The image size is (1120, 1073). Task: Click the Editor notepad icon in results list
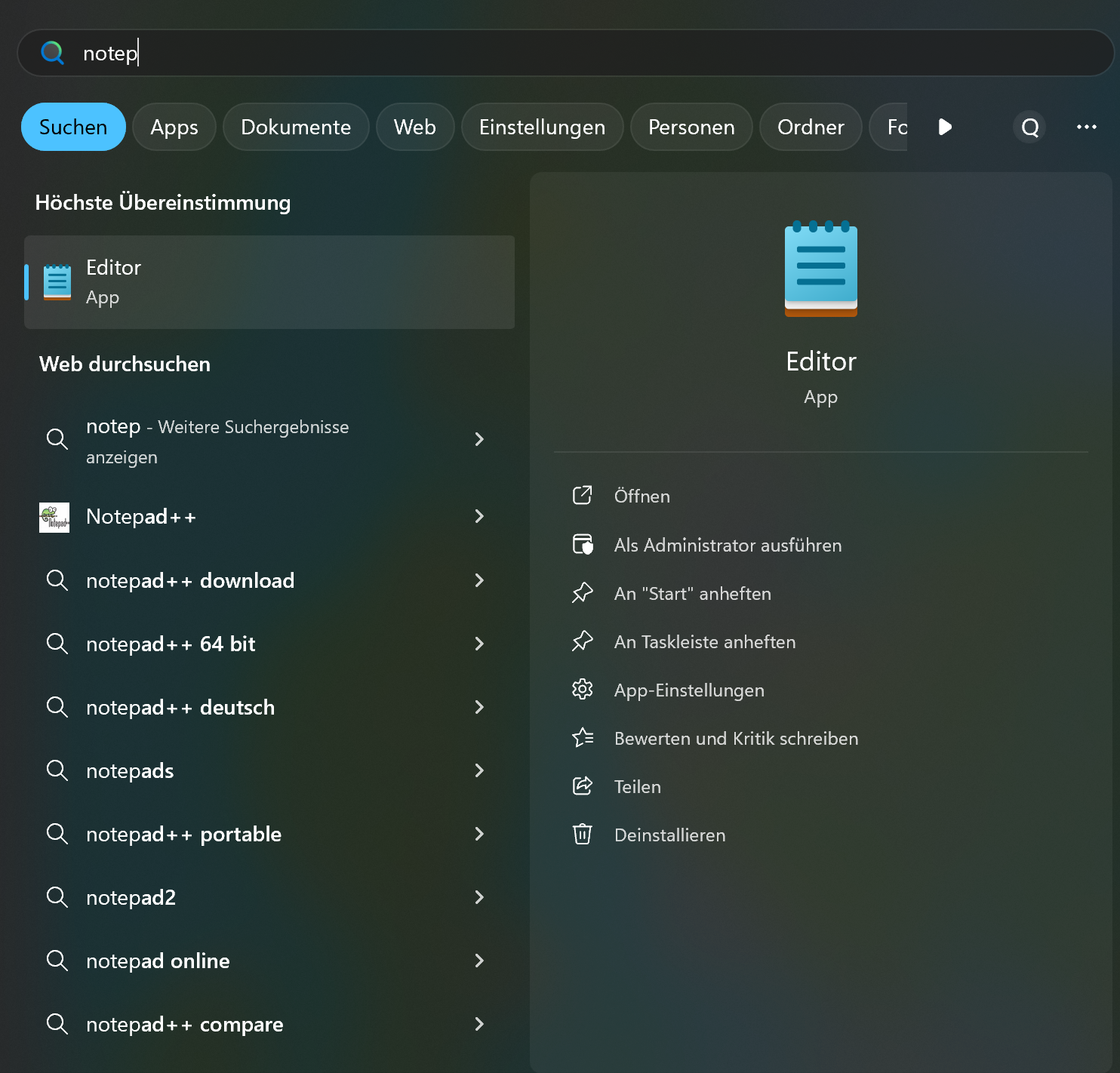pos(57,282)
